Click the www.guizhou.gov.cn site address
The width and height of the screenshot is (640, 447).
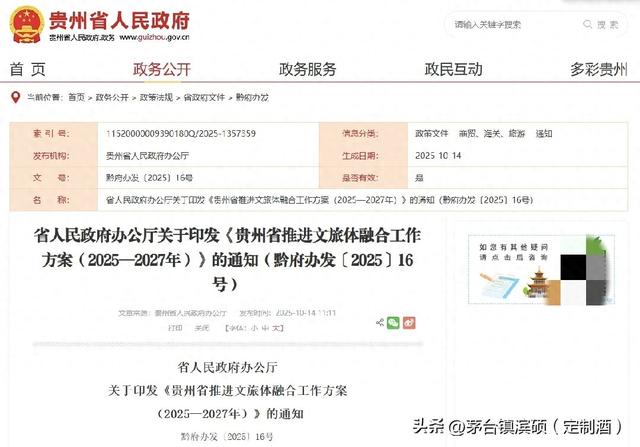[154, 37]
